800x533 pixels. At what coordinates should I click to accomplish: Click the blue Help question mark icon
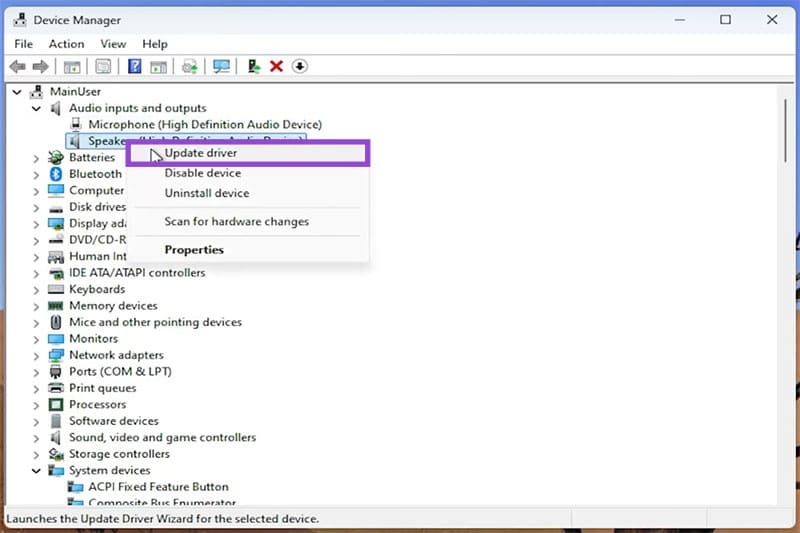click(x=134, y=67)
